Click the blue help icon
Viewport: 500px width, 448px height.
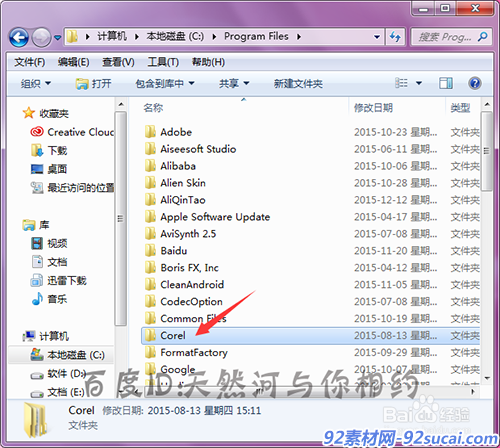tap(475, 83)
